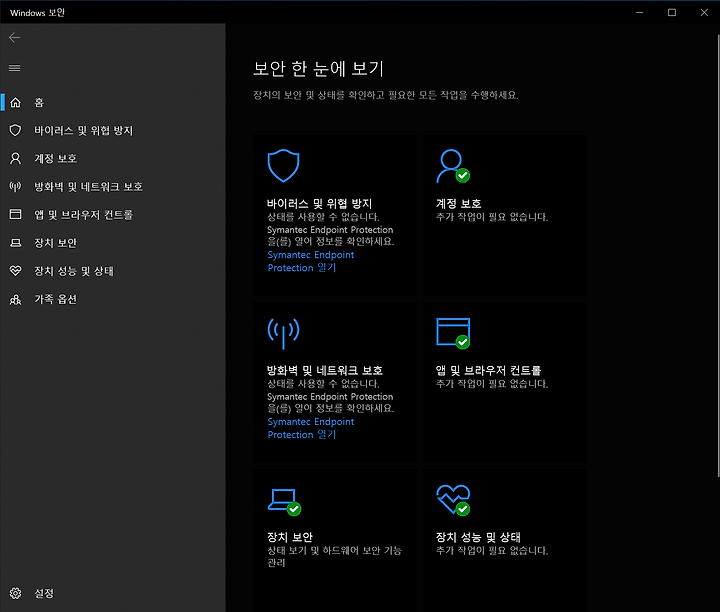Click the large laptop device security icon

(284, 501)
